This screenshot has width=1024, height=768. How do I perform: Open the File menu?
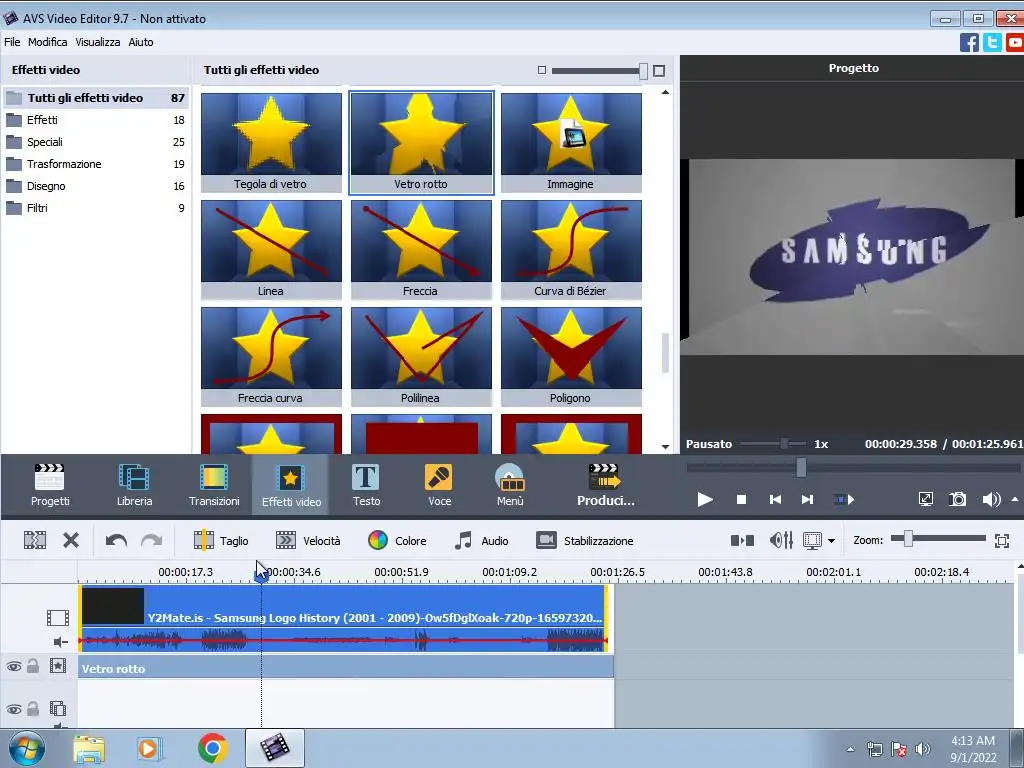pos(12,42)
